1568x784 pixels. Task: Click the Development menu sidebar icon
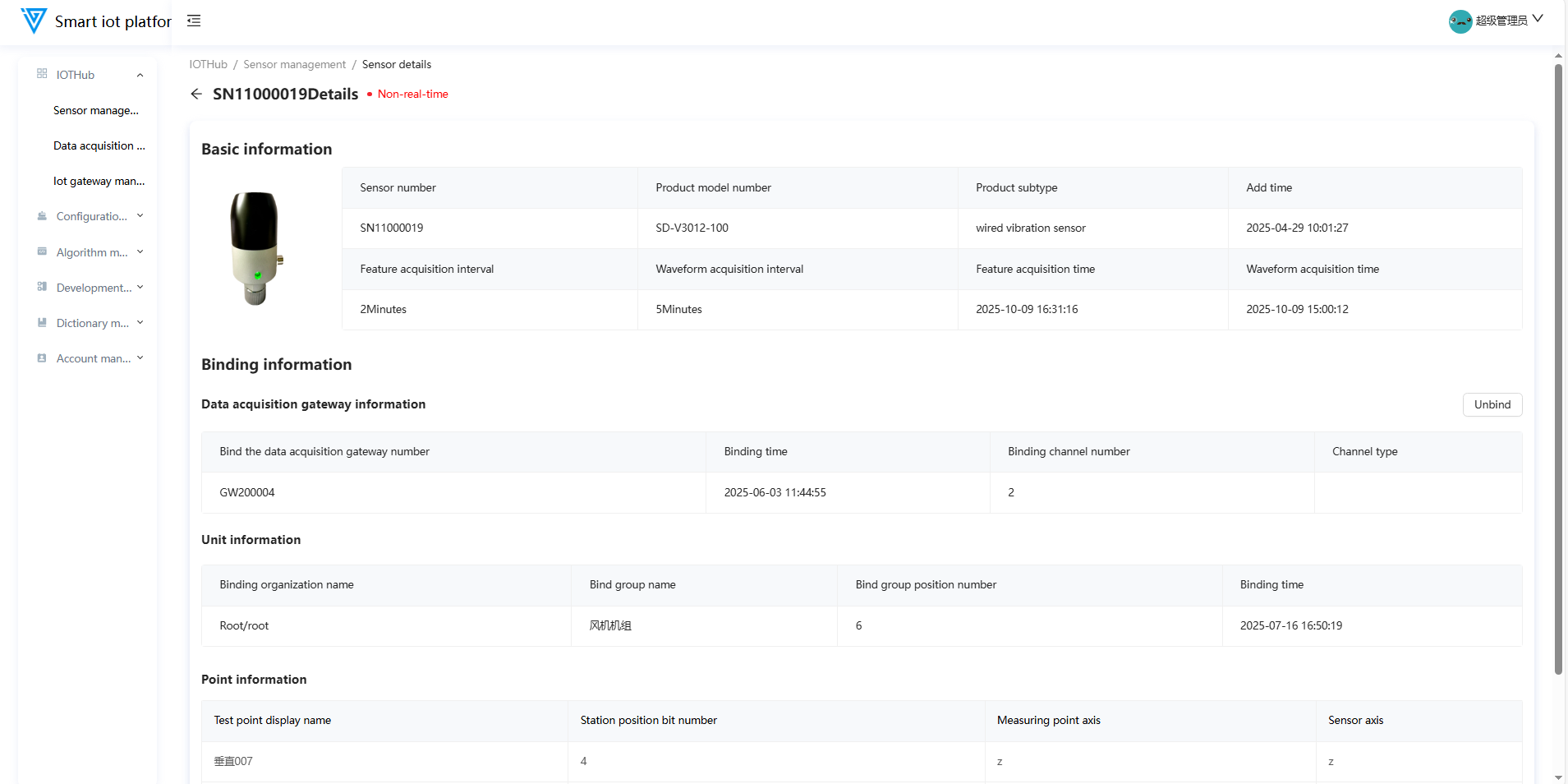coord(42,287)
